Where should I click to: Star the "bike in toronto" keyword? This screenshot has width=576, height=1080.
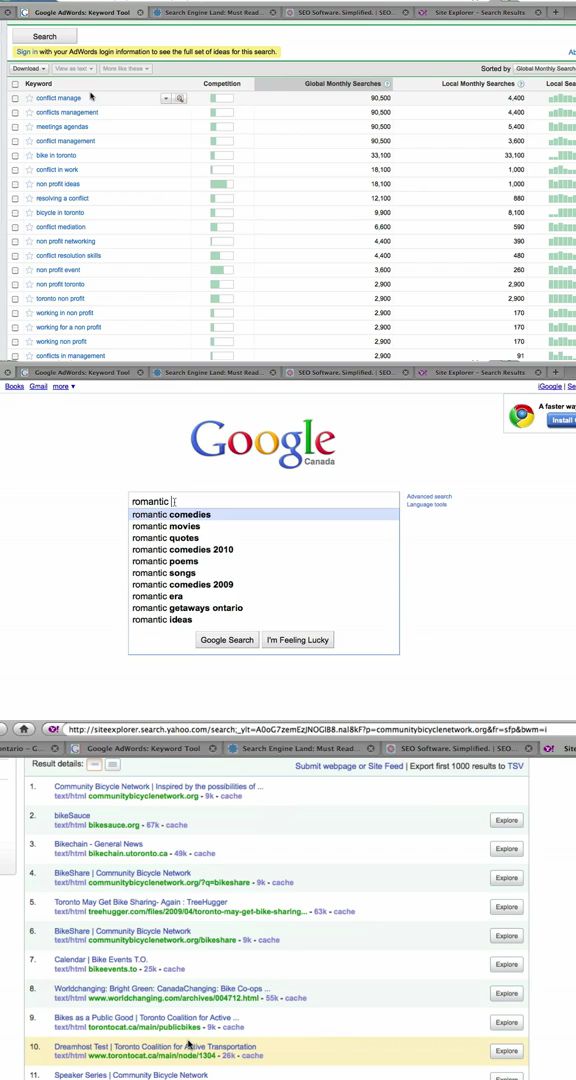pos(29,156)
